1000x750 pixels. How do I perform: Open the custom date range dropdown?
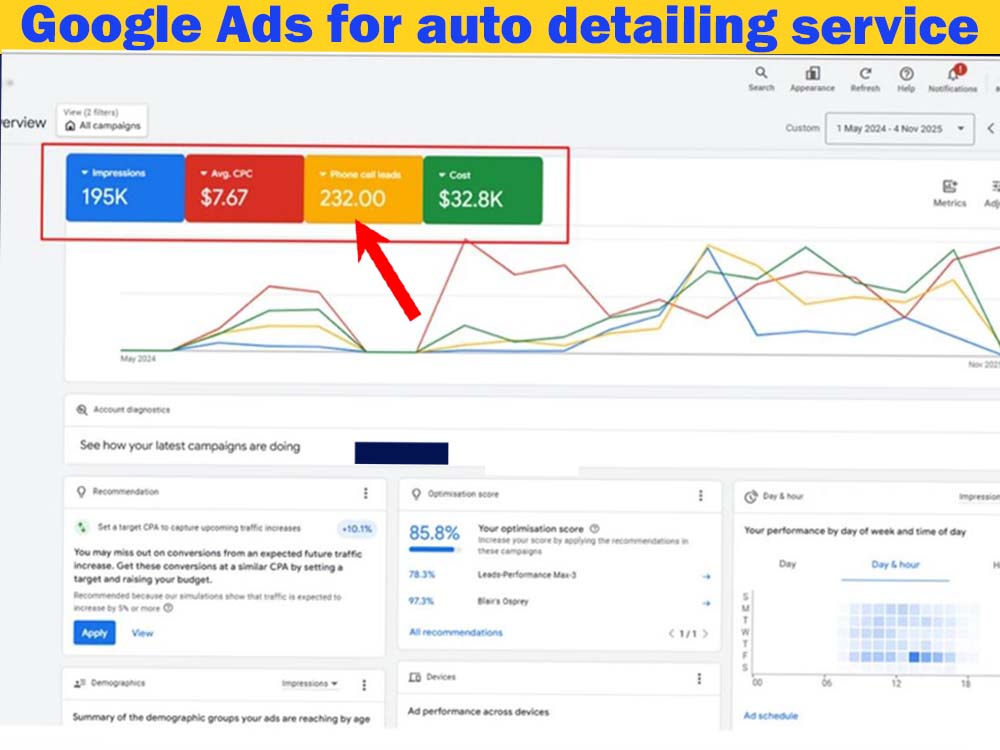(x=899, y=129)
